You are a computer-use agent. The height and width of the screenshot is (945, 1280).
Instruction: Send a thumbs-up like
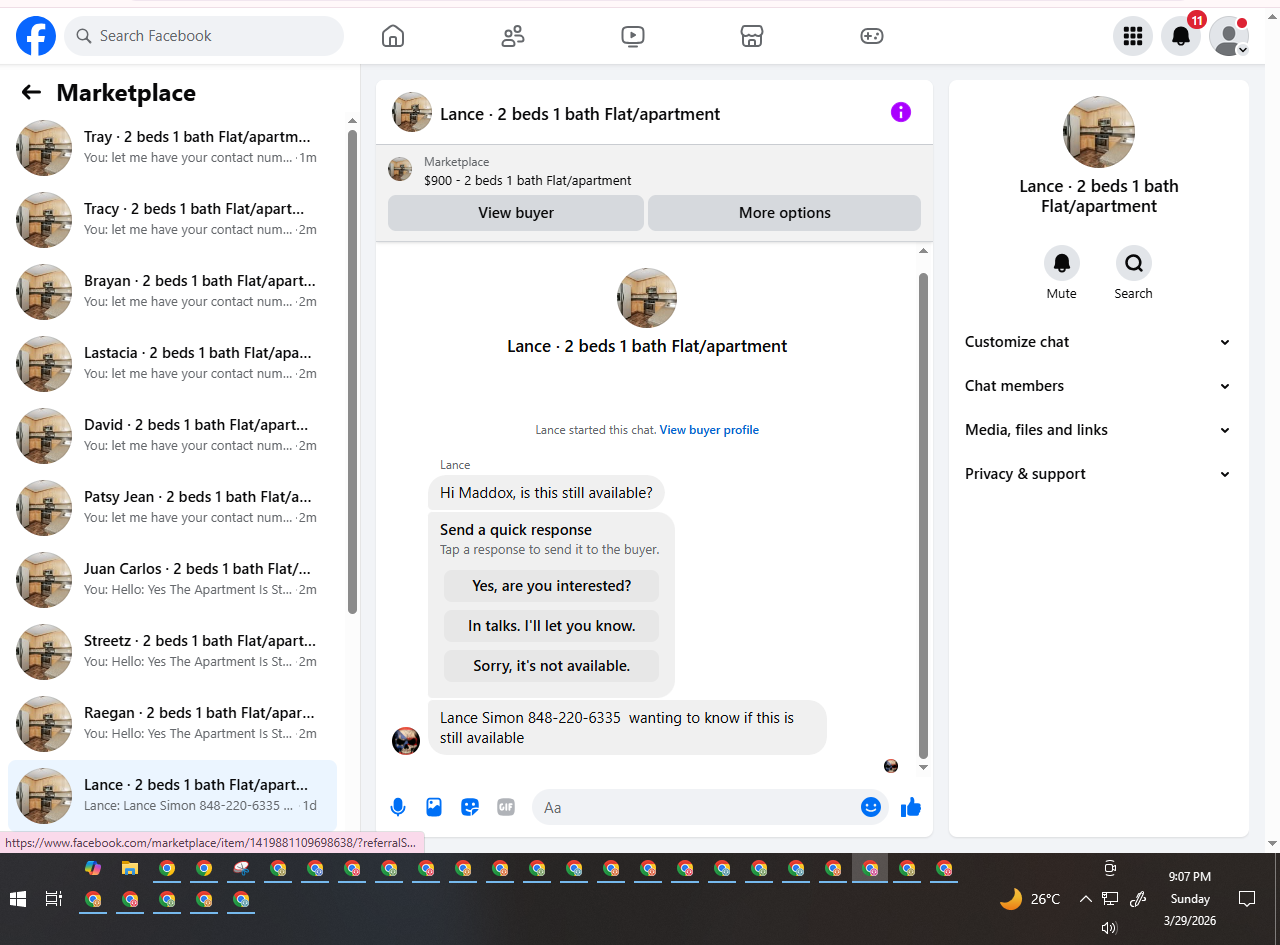tap(911, 807)
